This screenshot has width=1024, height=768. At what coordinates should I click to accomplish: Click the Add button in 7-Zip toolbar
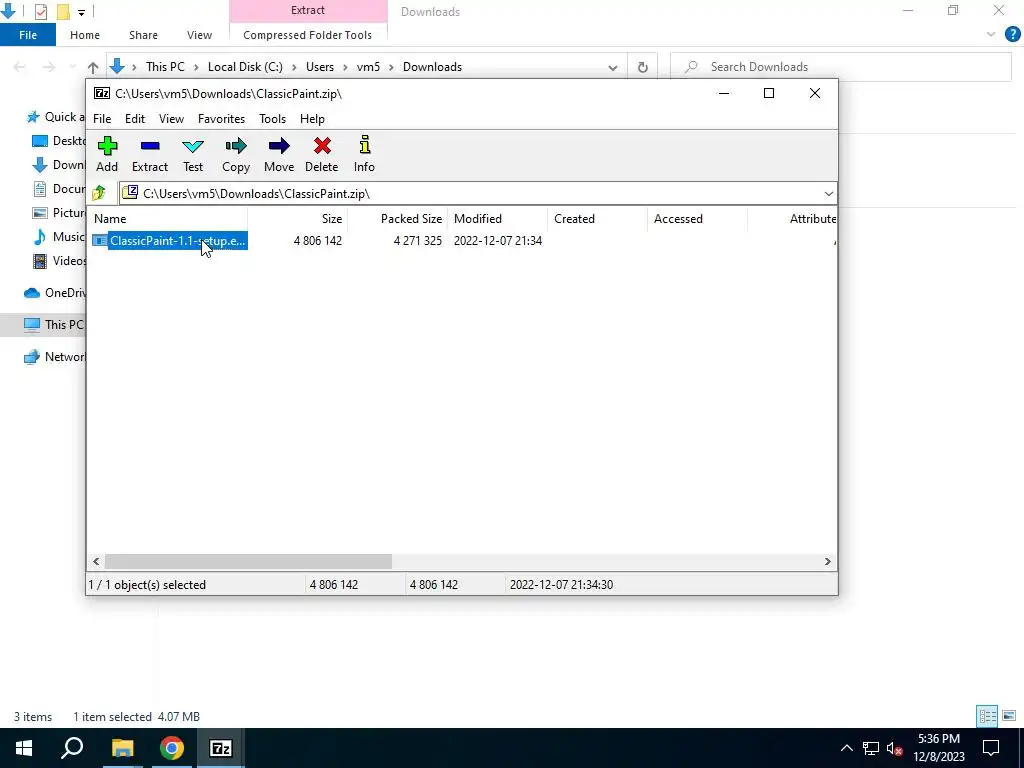107,154
